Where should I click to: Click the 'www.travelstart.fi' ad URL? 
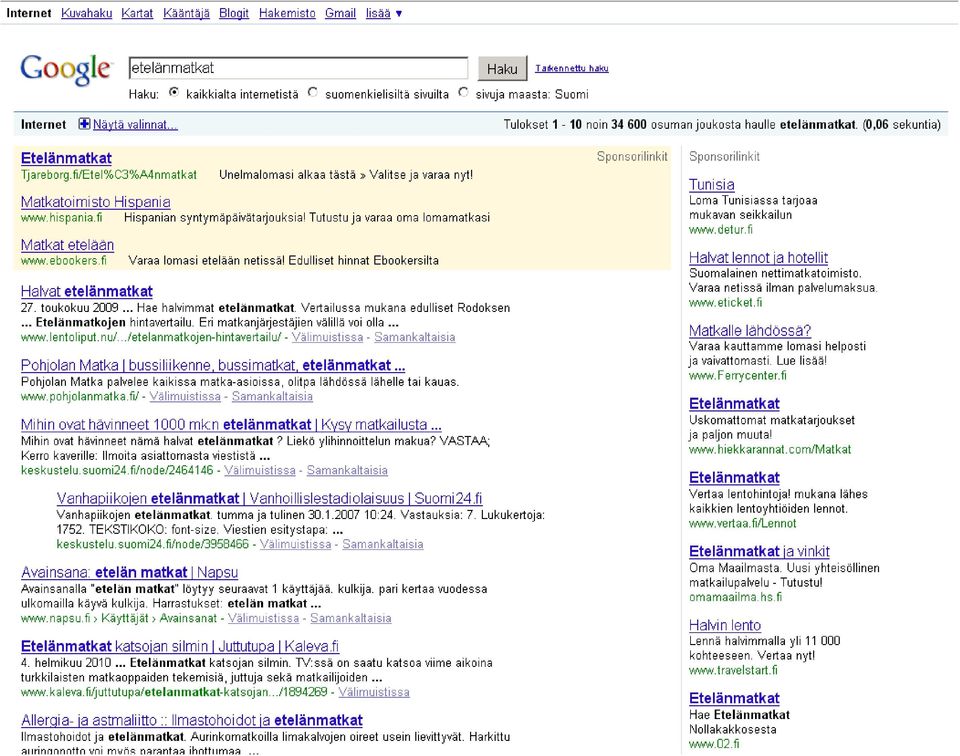(x=733, y=670)
